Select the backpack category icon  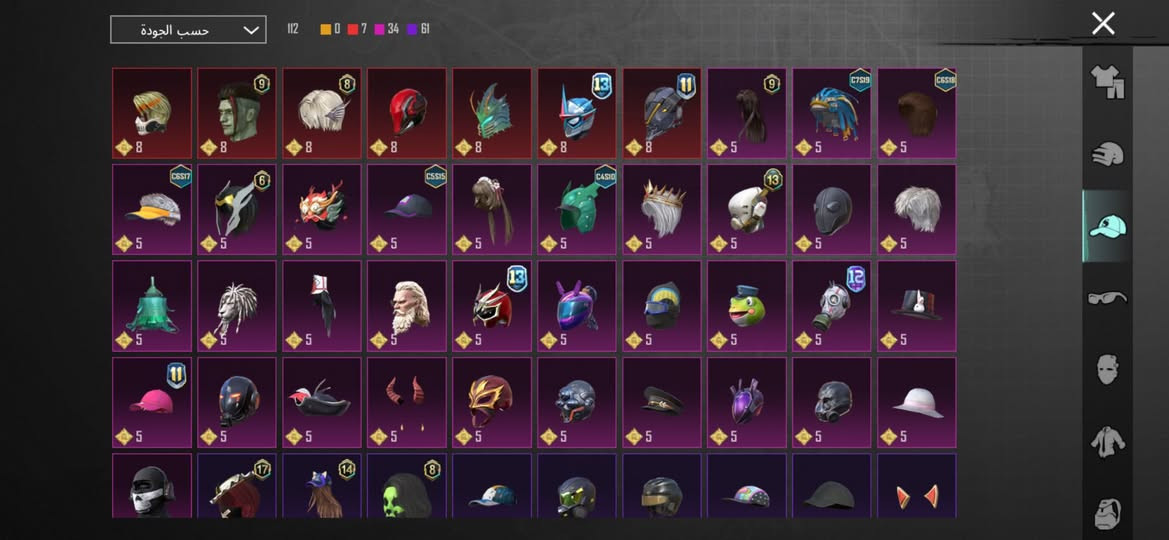(1107, 512)
